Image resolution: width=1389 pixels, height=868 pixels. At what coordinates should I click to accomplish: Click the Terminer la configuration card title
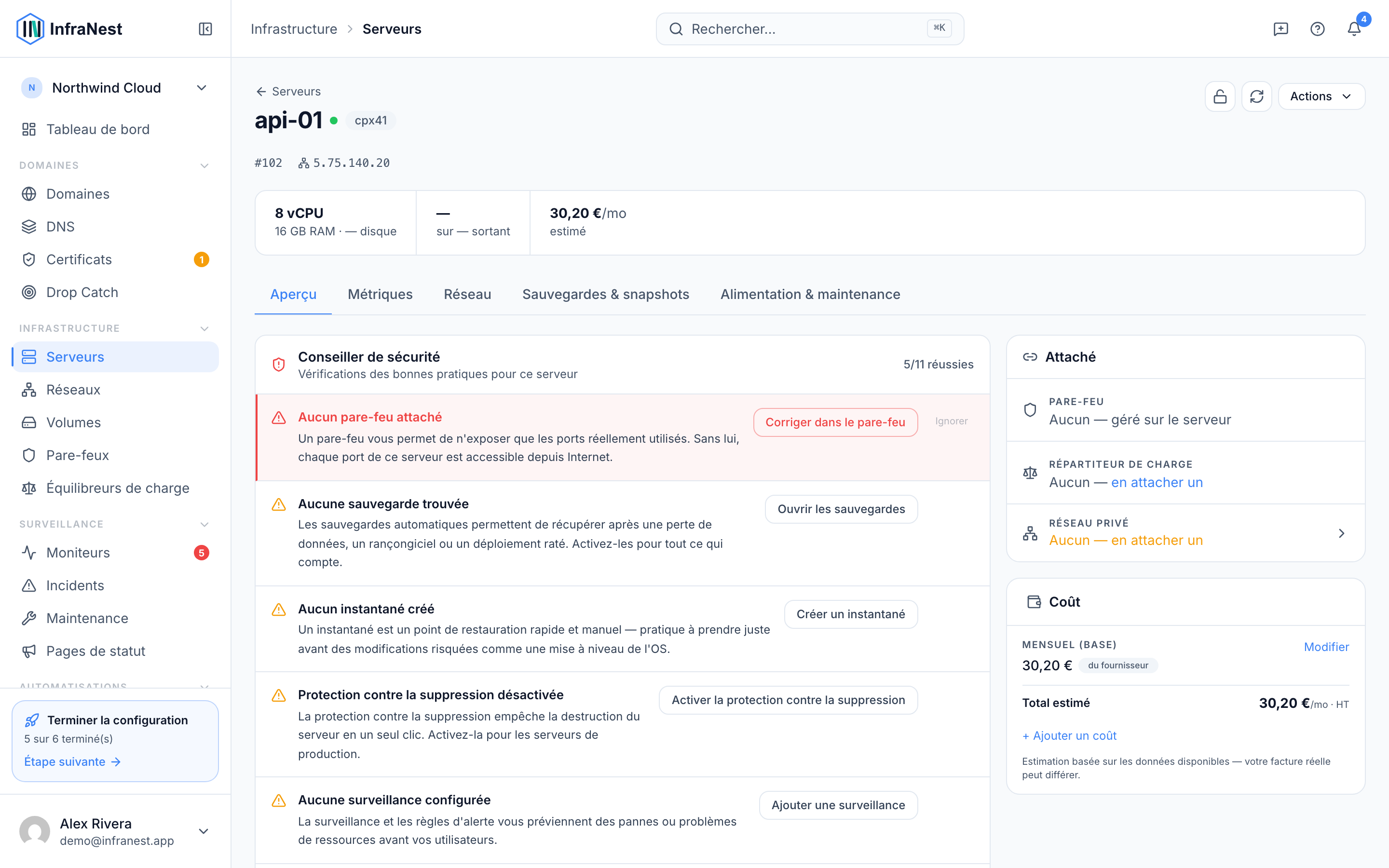118,720
